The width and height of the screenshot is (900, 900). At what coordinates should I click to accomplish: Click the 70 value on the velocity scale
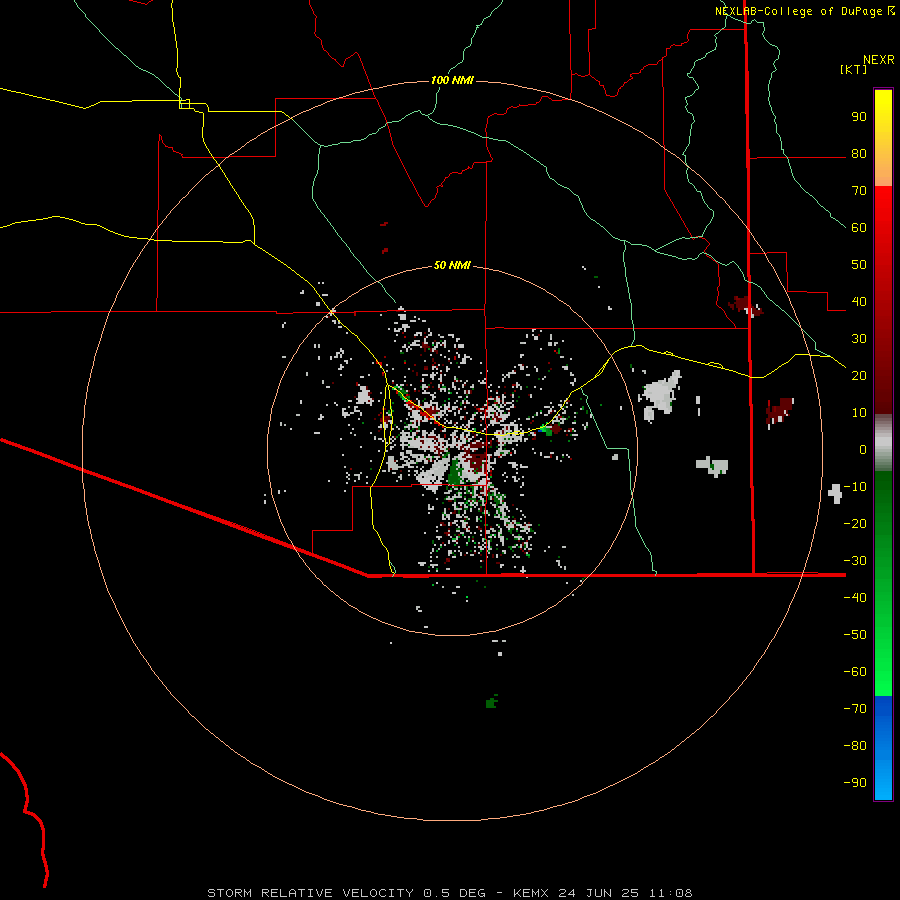pyautogui.click(x=859, y=191)
